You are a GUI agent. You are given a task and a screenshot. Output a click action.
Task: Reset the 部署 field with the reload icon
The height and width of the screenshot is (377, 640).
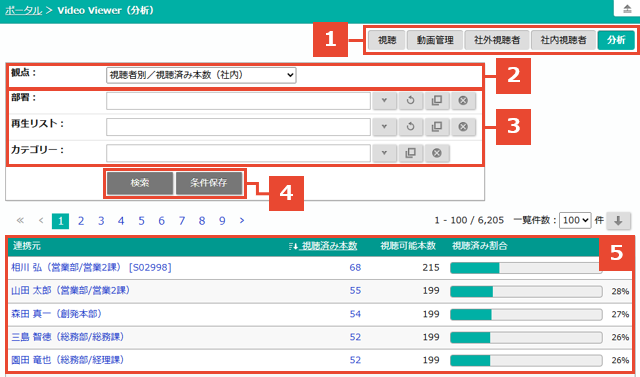(410, 101)
